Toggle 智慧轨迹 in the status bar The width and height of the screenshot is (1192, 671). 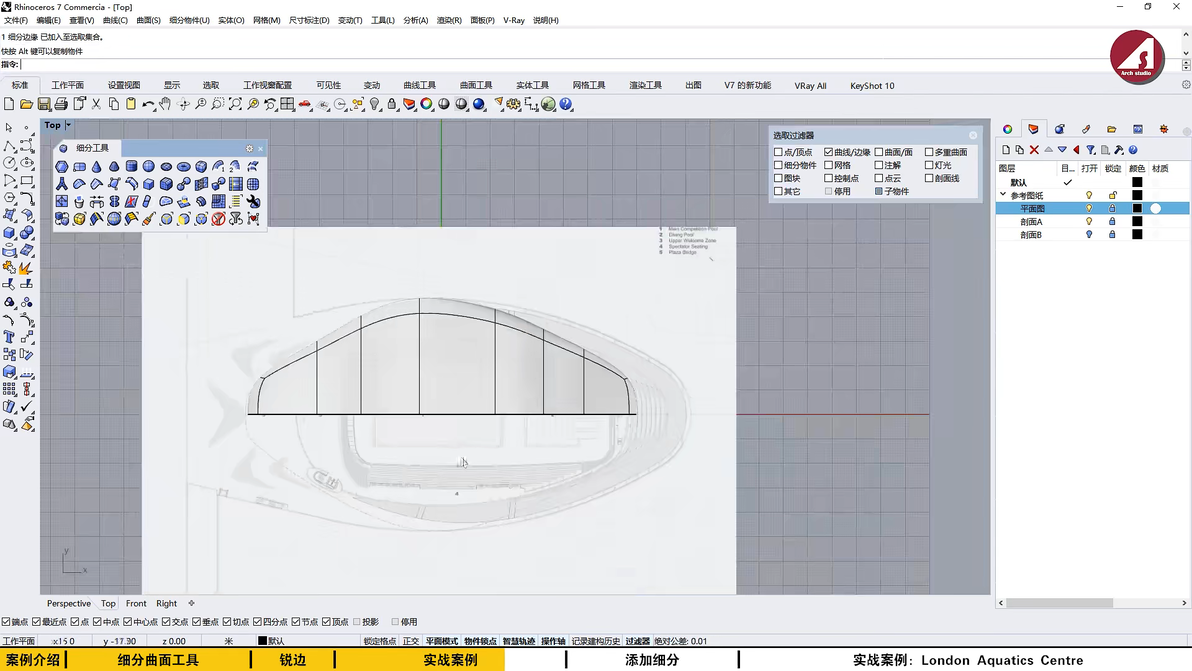point(518,641)
